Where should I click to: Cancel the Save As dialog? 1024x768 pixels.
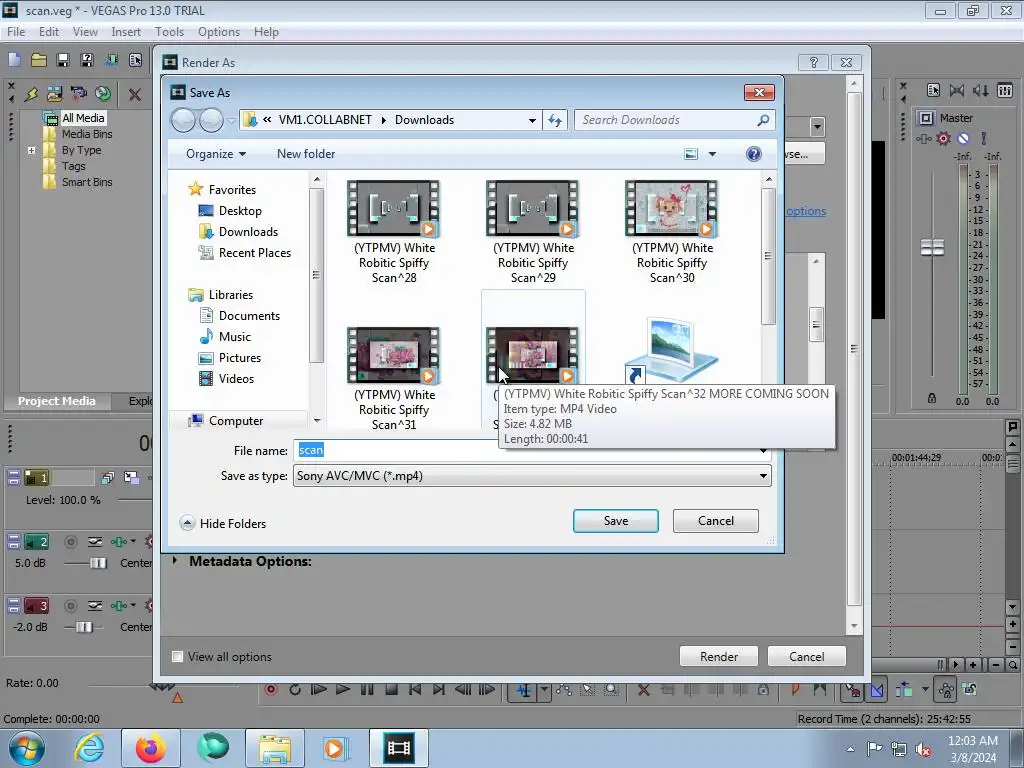tap(716, 520)
